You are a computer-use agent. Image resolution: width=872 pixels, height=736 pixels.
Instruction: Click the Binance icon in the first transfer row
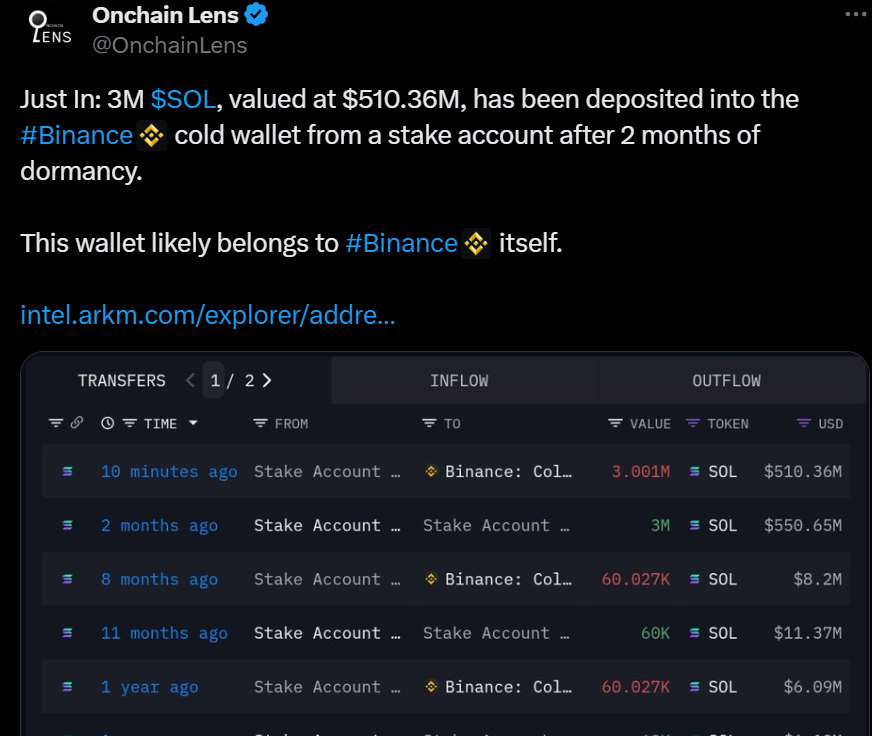click(x=430, y=471)
